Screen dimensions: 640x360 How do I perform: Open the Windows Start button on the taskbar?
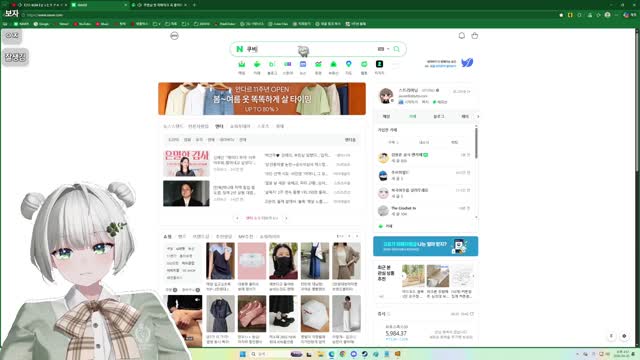point(242,354)
